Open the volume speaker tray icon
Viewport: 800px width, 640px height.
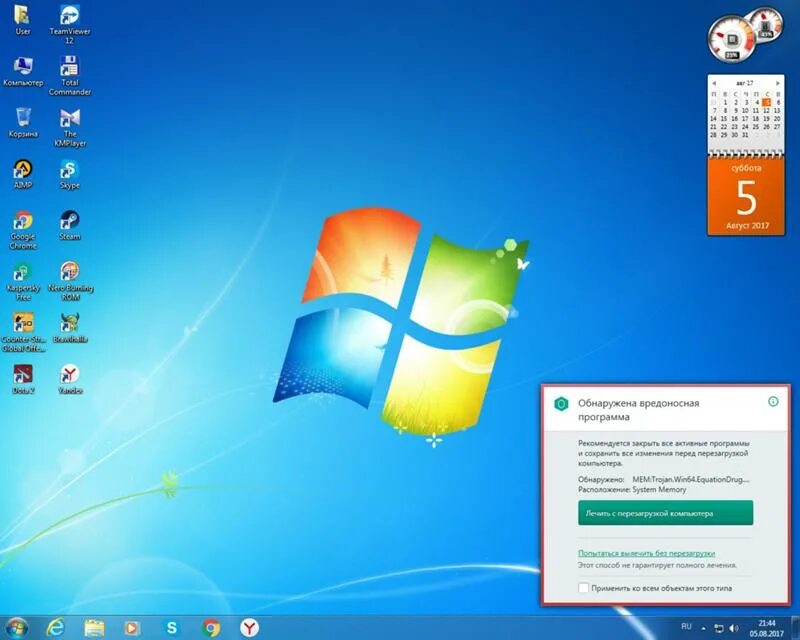click(734, 628)
